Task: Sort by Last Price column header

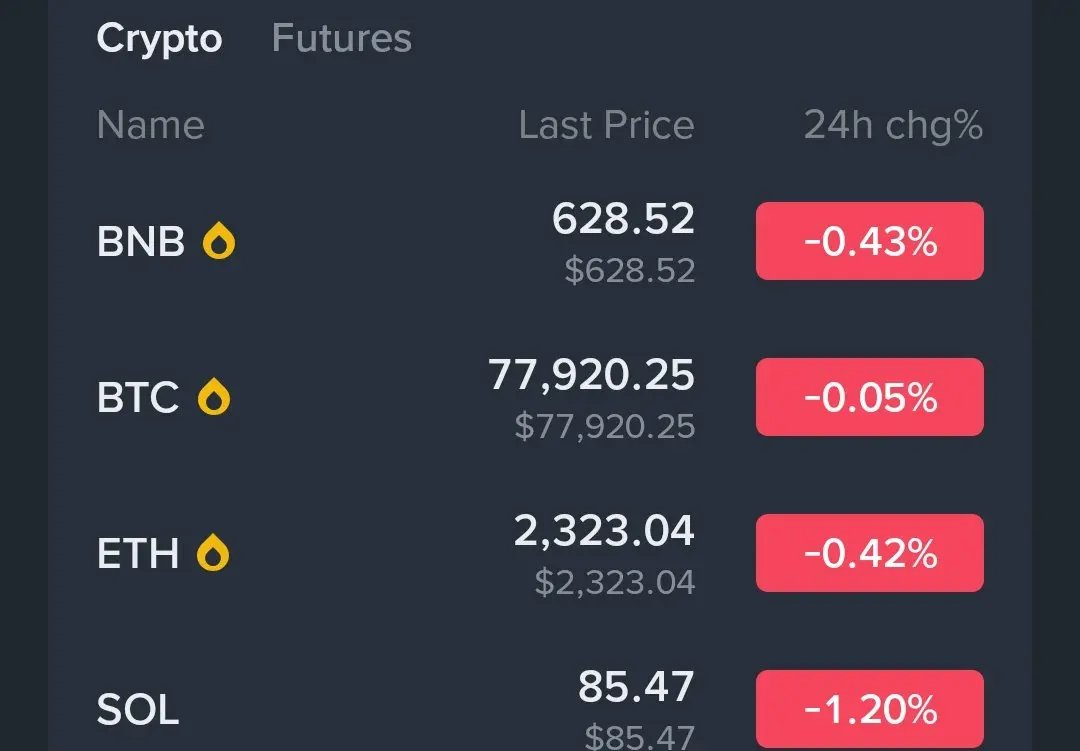Action: point(606,125)
